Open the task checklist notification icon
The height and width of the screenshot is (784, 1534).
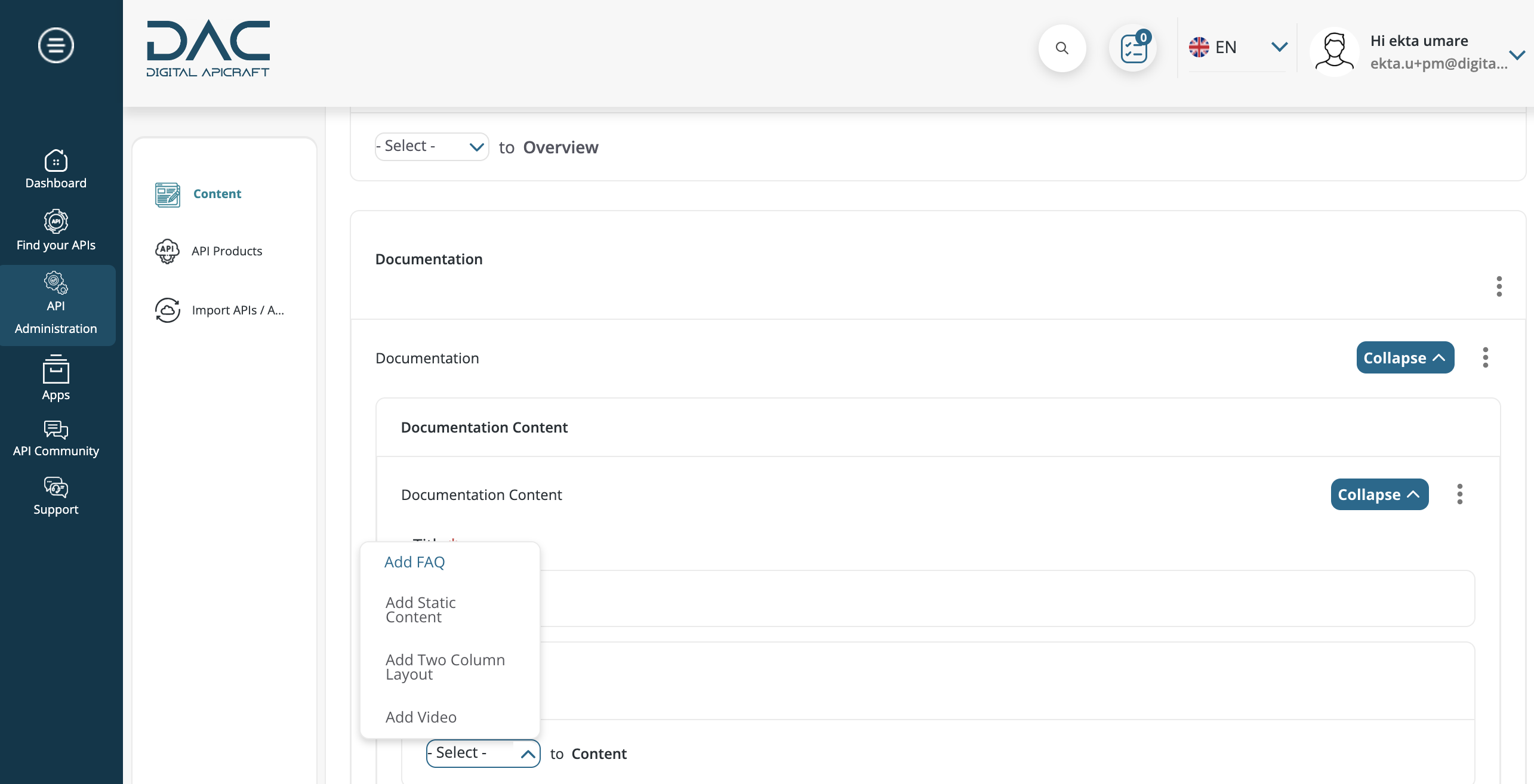click(1133, 48)
